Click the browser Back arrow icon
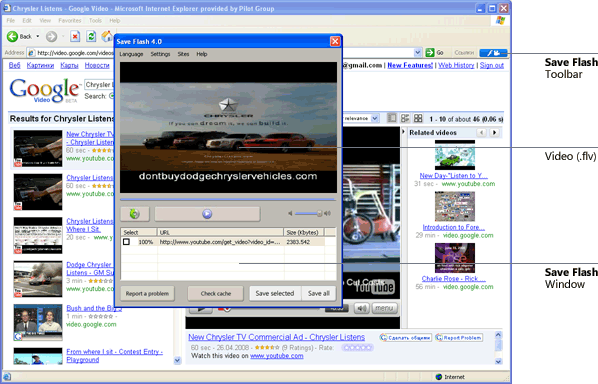The height and width of the screenshot is (384, 598). [13, 37]
